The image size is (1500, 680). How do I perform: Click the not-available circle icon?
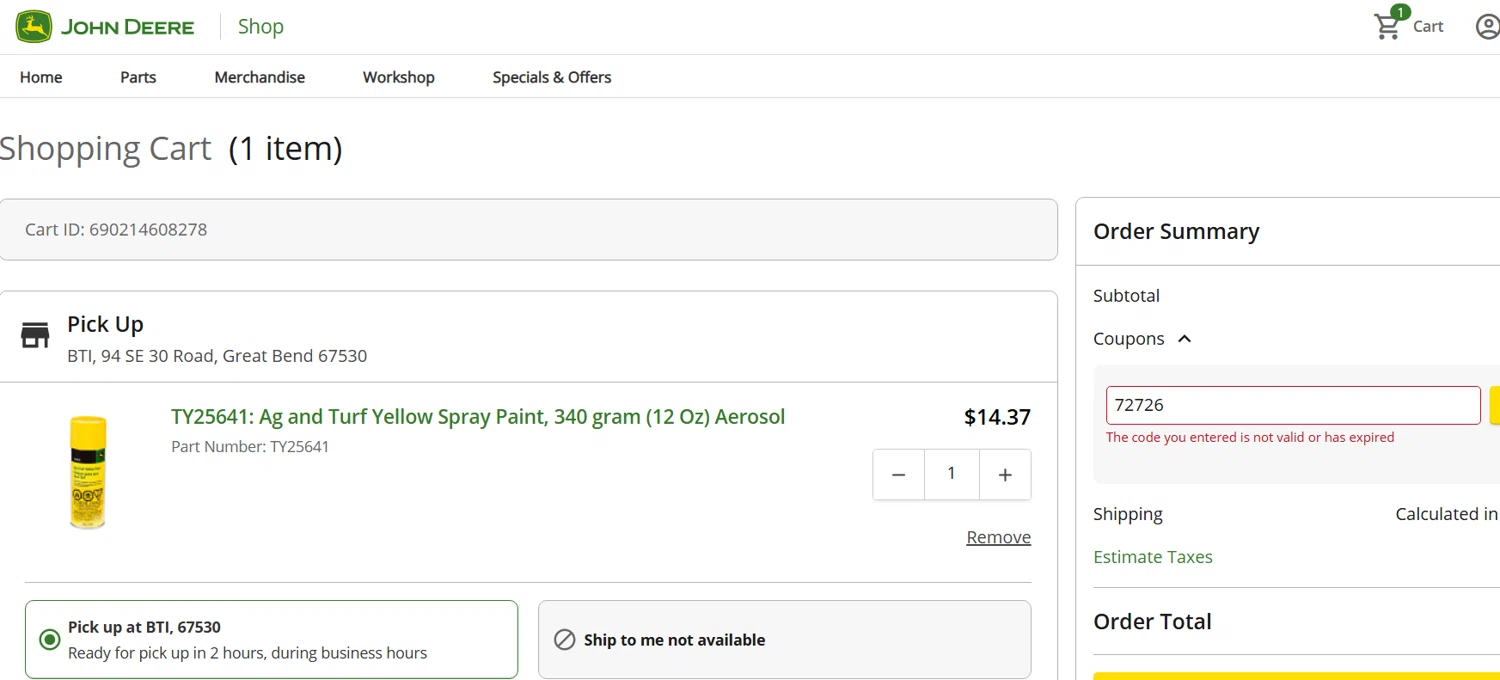coord(564,639)
